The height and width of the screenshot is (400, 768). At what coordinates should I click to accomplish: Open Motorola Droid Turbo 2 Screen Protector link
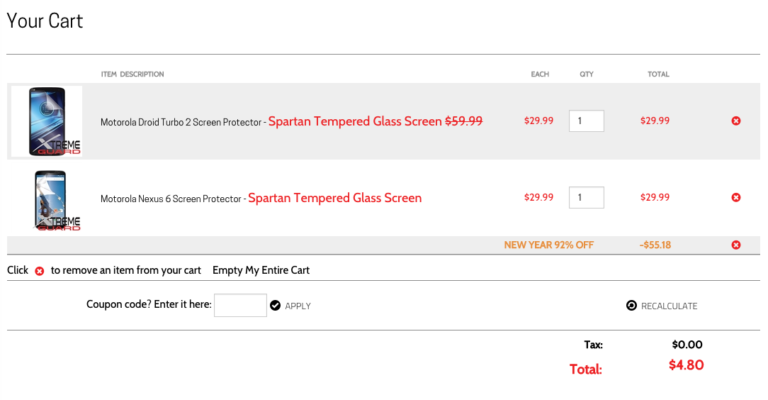click(181, 122)
